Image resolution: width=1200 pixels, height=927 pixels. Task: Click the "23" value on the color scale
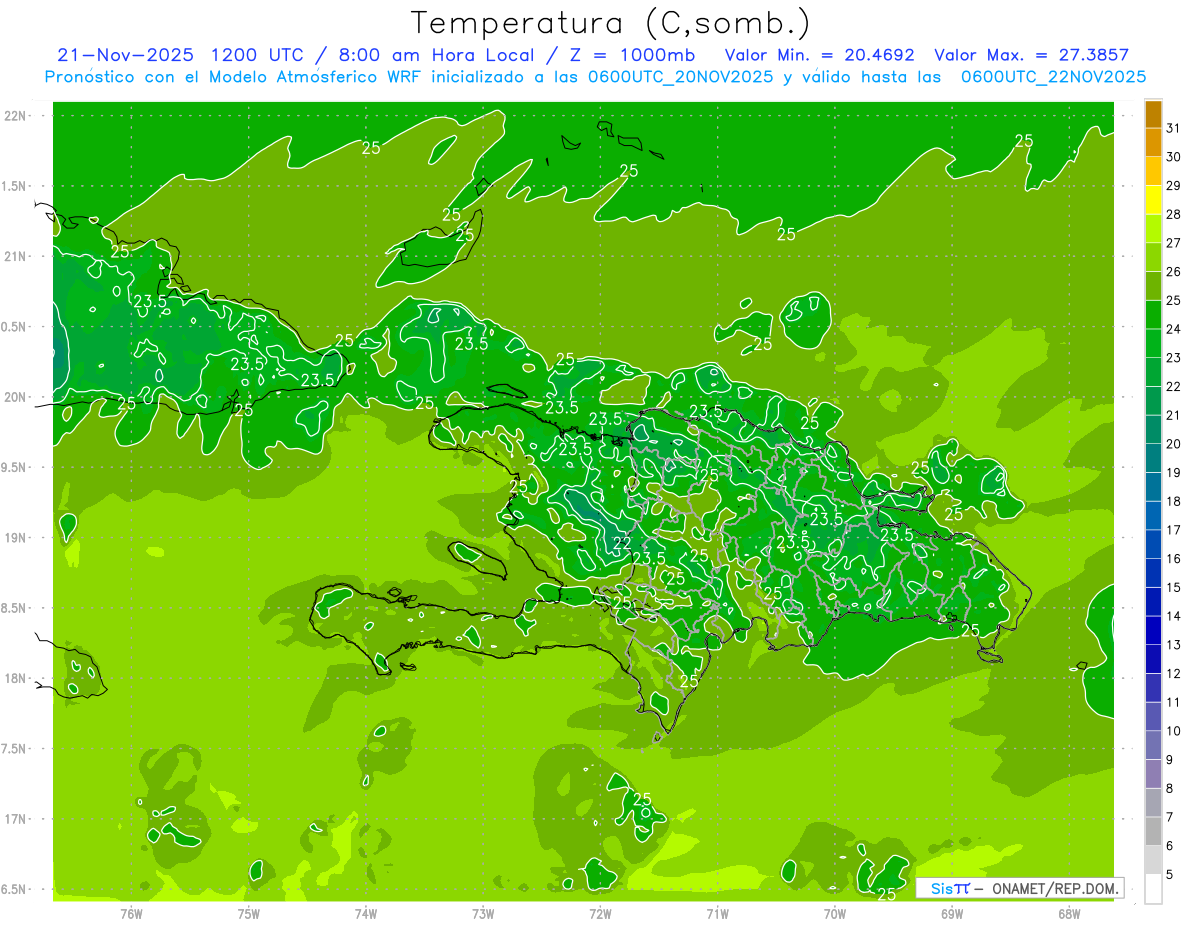click(1173, 358)
